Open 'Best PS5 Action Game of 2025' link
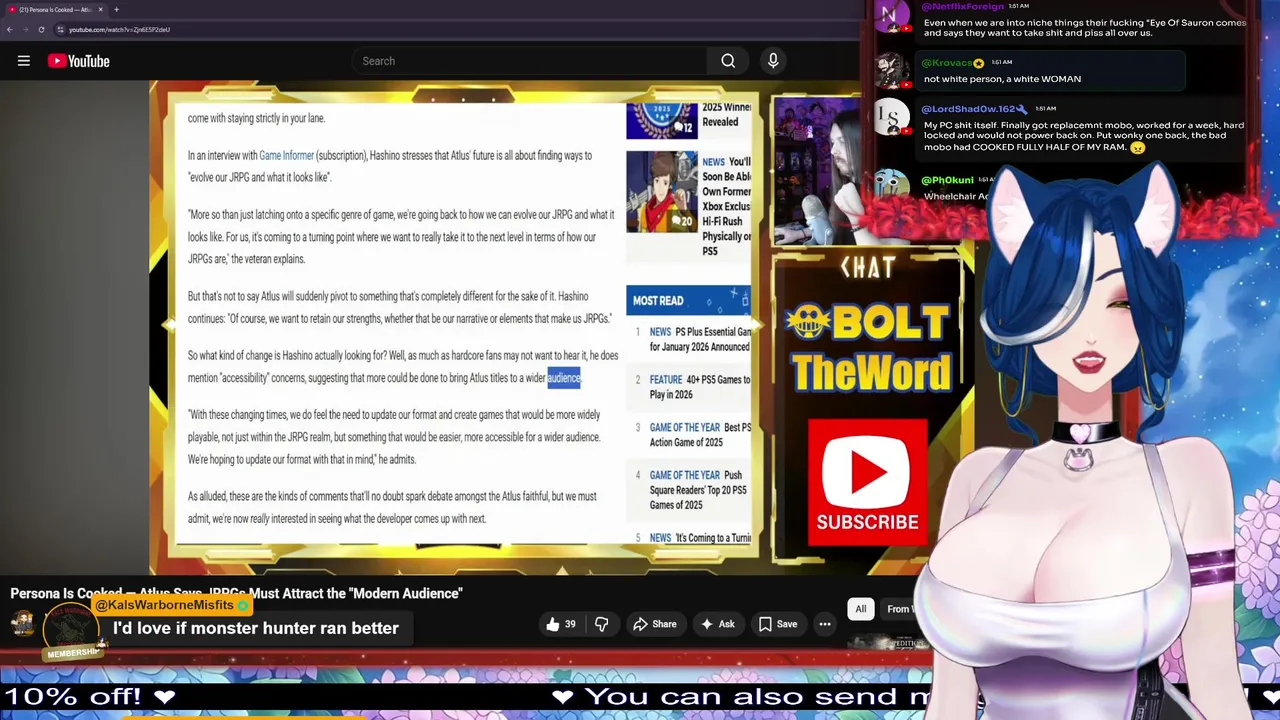 [x=699, y=435]
